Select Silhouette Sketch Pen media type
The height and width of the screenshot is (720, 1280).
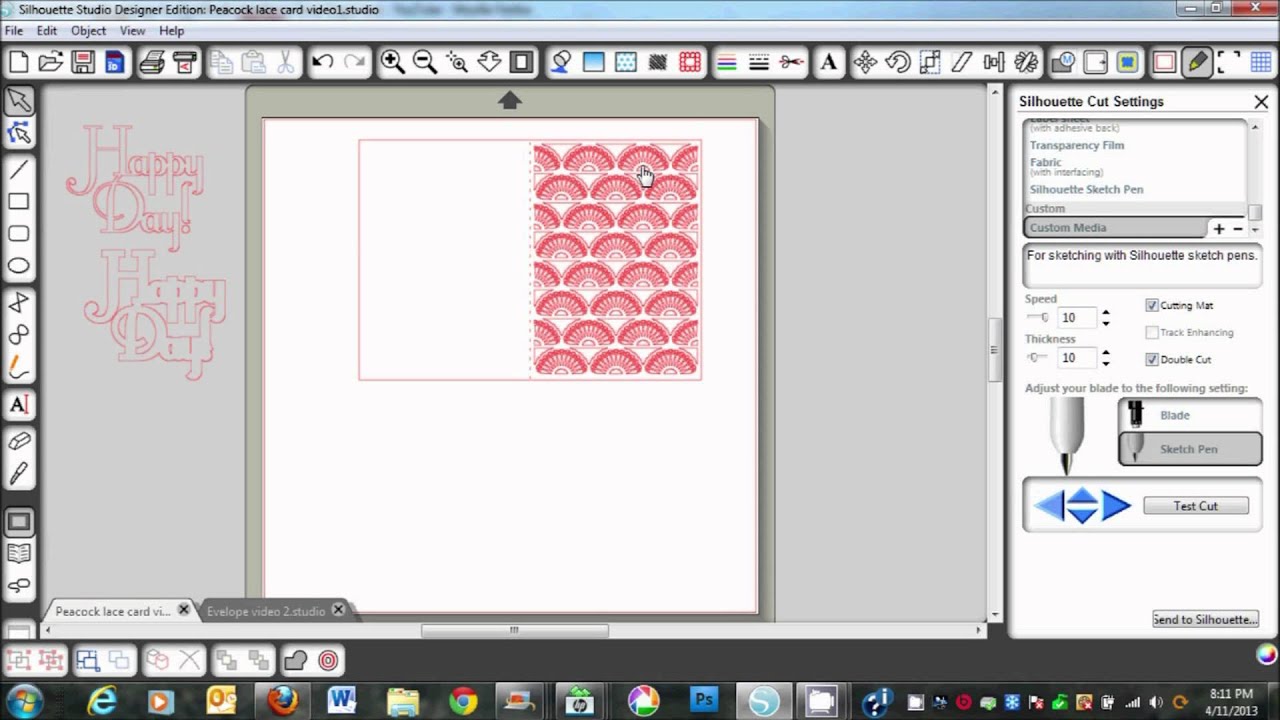click(x=1086, y=189)
